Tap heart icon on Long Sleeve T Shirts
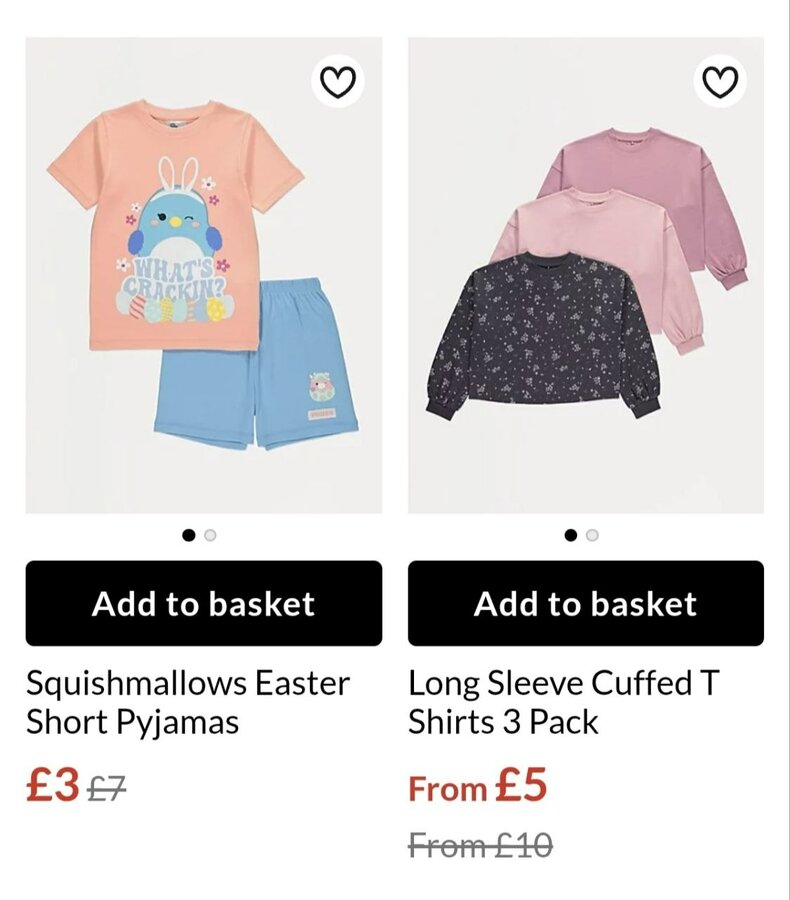Viewport: 790px width, 900px height. click(x=720, y=82)
